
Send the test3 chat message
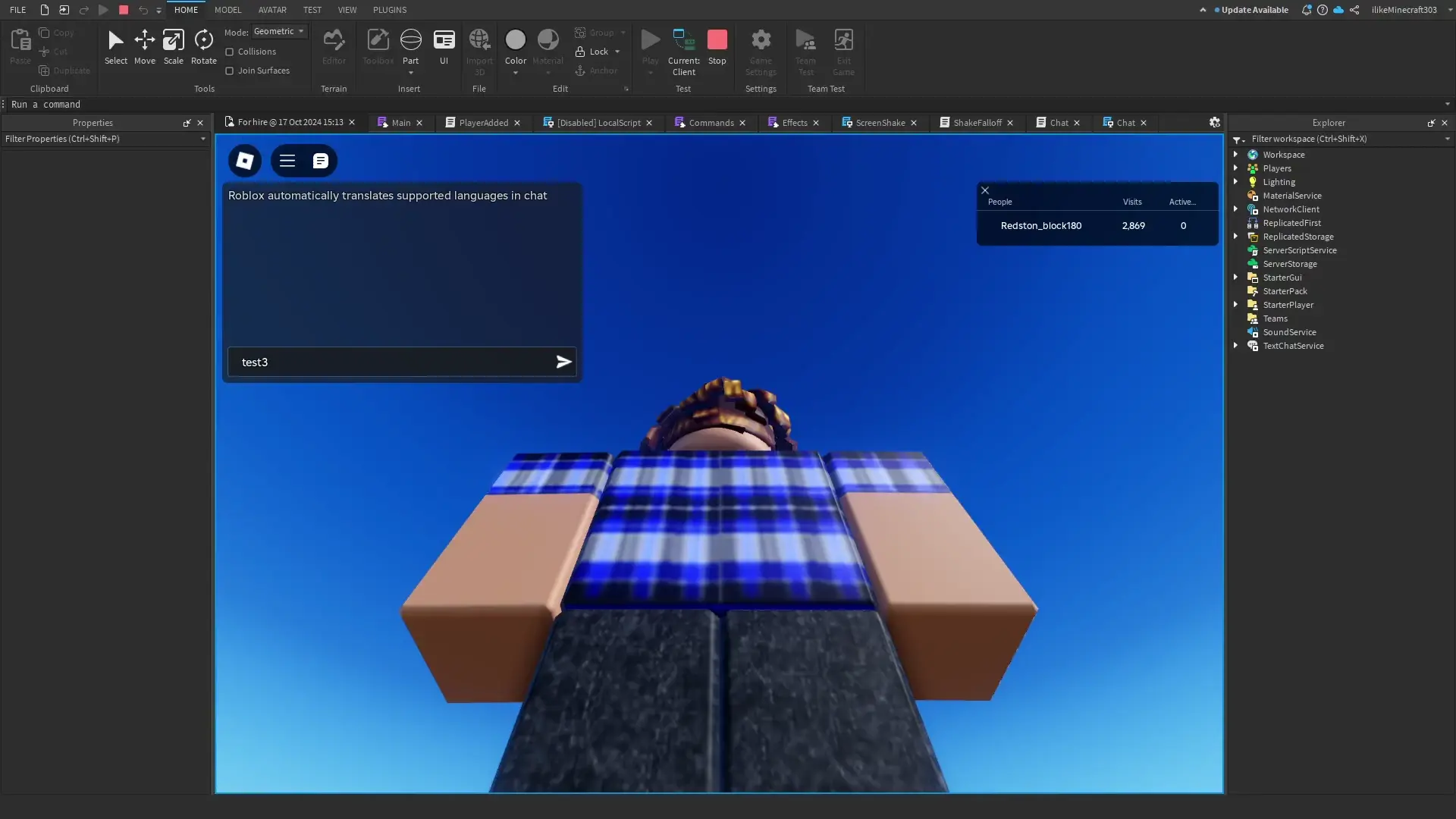tap(563, 362)
